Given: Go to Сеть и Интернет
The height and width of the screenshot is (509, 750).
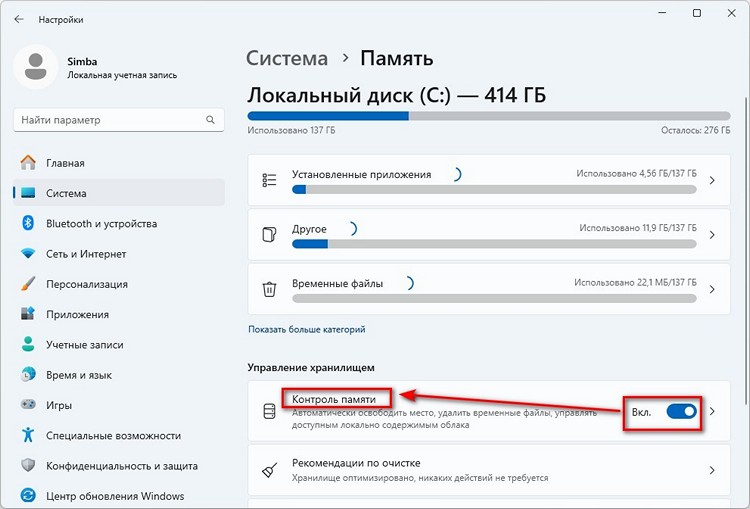Looking at the screenshot, I should (119, 254).
